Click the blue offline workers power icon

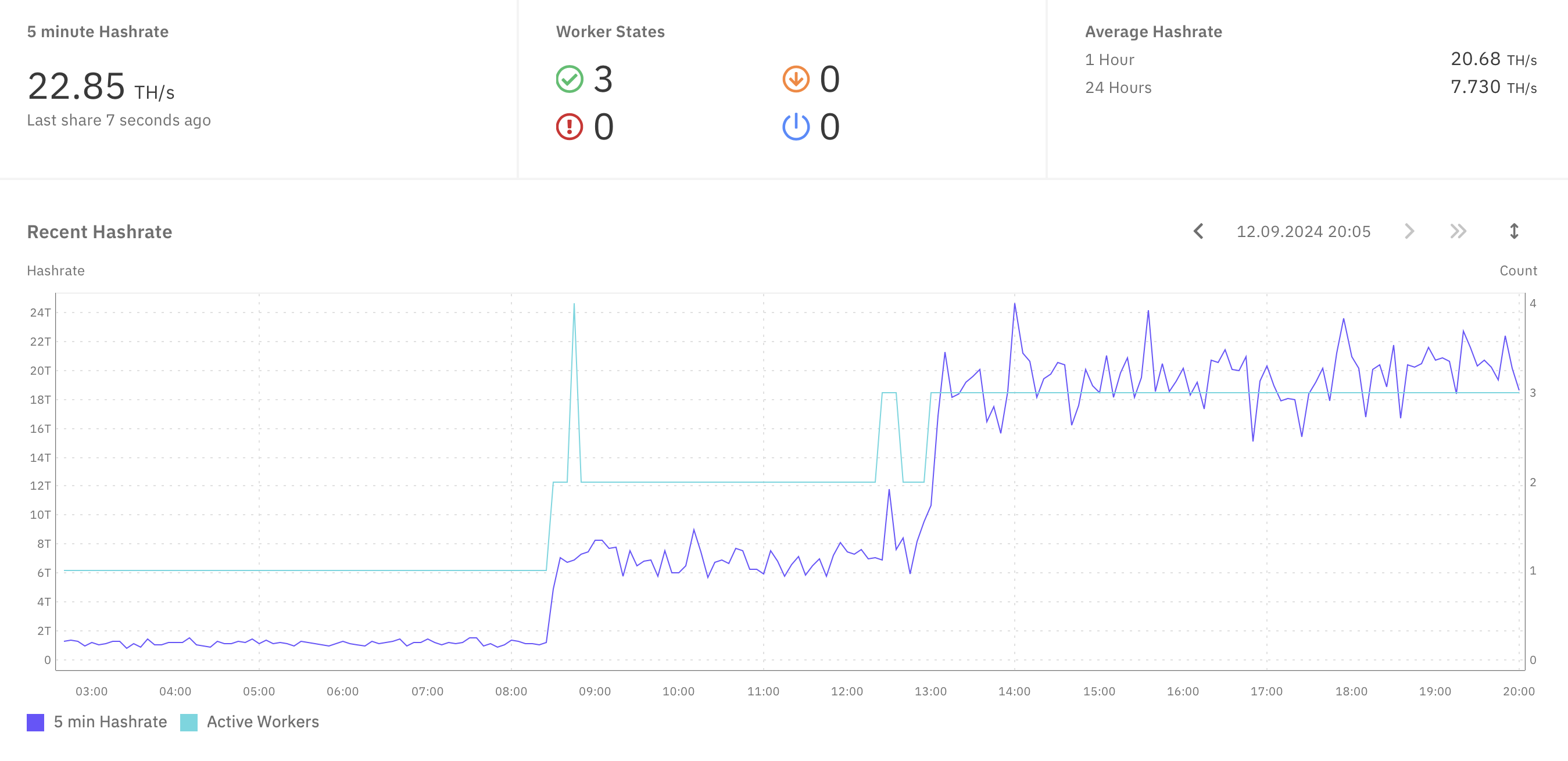(795, 127)
